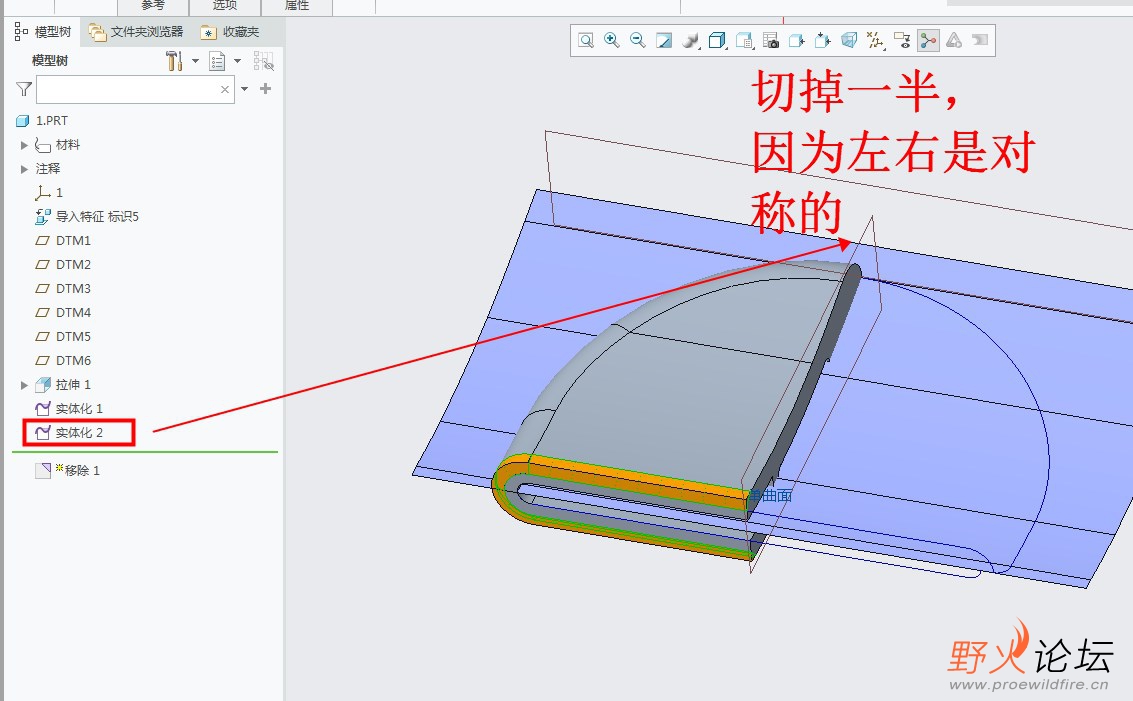1133x701 pixels.
Task: Clear the model tree search with the X
Action: click(x=225, y=90)
